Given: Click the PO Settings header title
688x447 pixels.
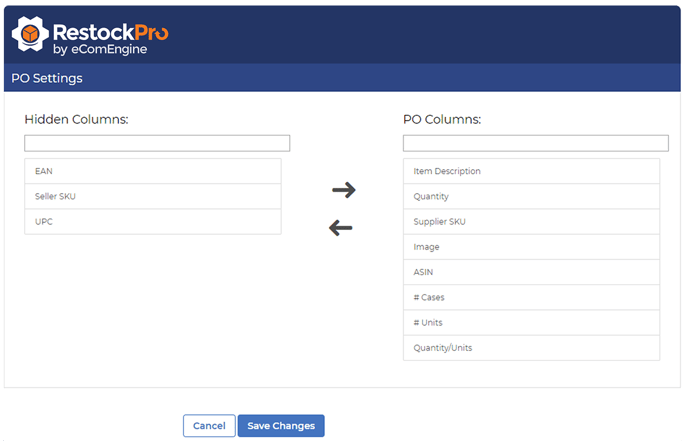Looking at the screenshot, I should coord(47,78).
